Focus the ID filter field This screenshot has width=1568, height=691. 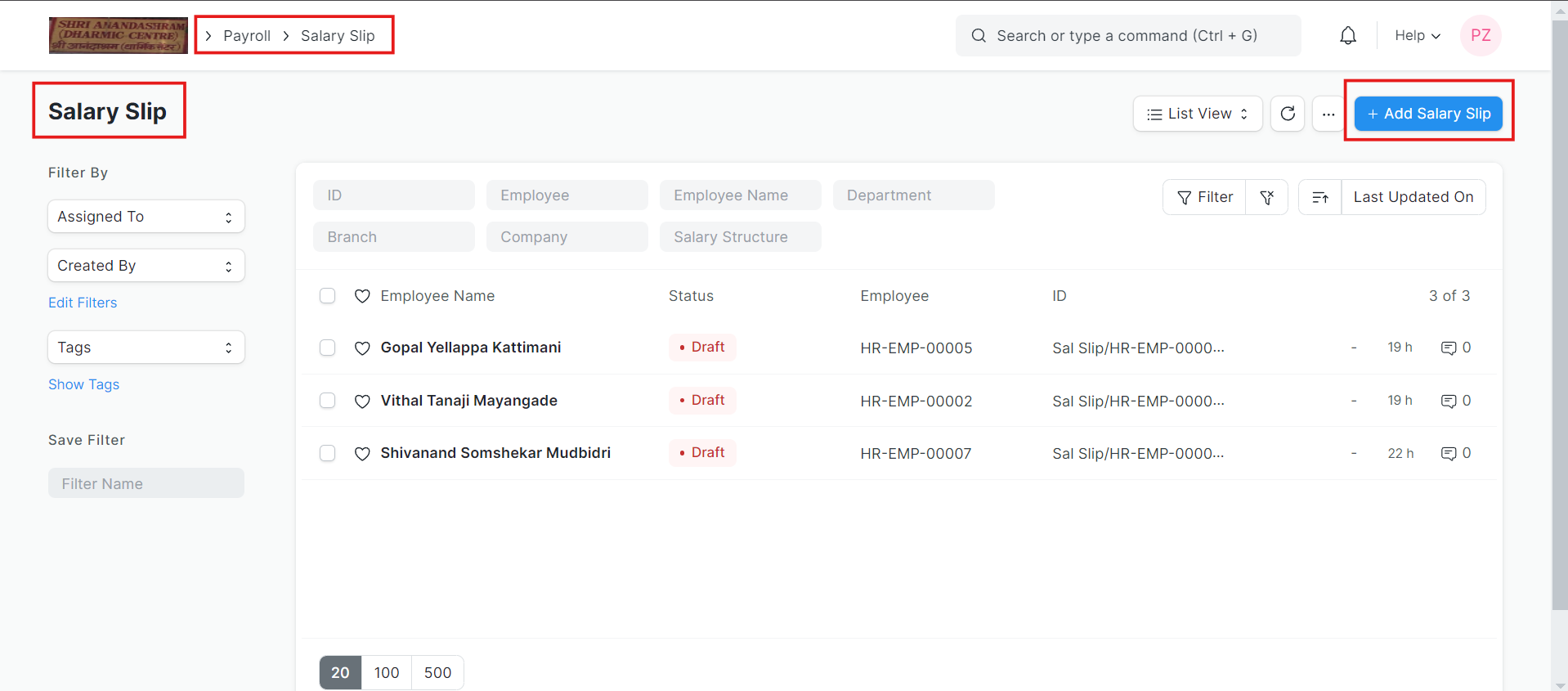click(x=394, y=195)
